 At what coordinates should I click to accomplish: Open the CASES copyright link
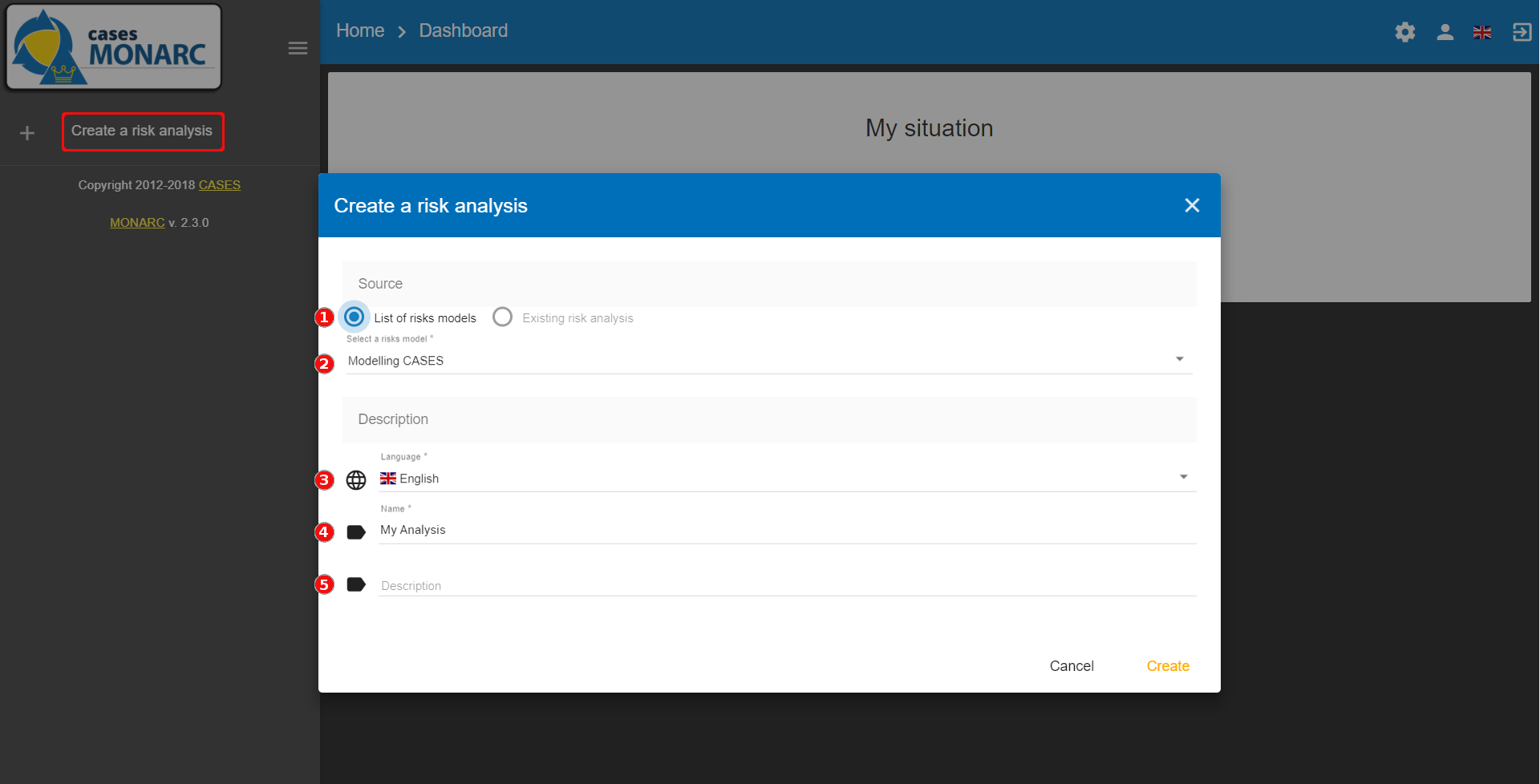[219, 185]
